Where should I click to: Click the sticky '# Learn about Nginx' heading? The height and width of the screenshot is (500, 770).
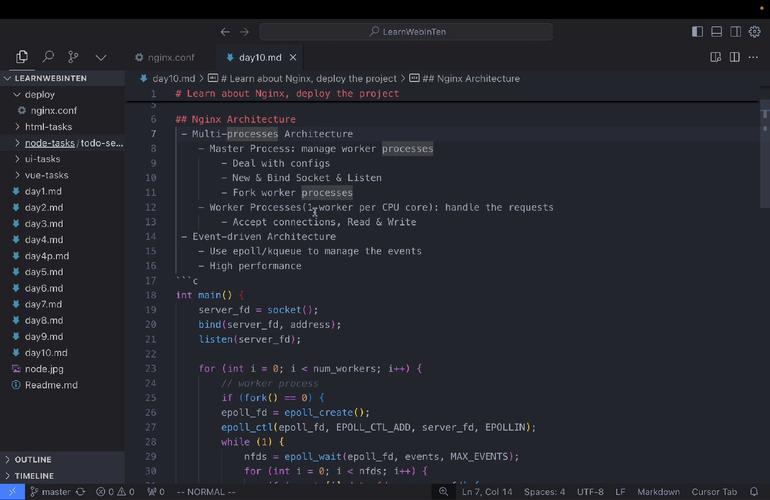click(x=287, y=94)
